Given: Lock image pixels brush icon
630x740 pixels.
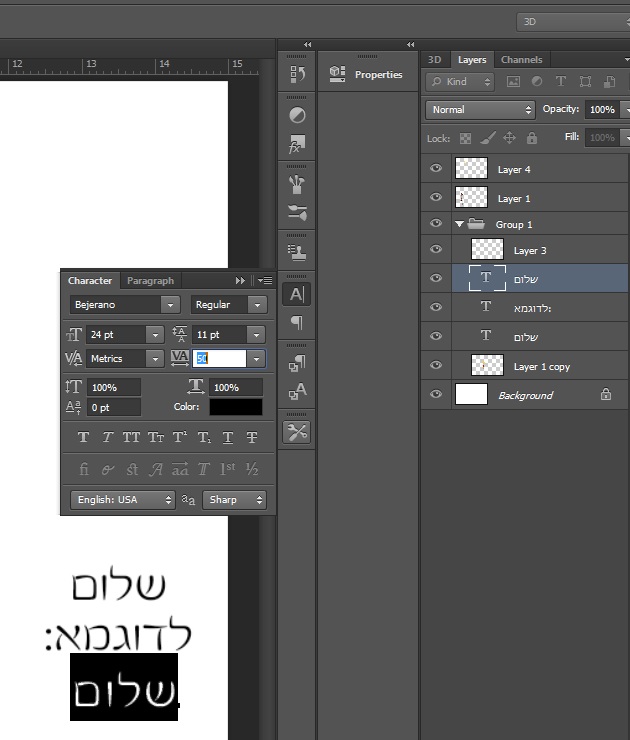Looking at the screenshot, I should click(x=487, y=138).
